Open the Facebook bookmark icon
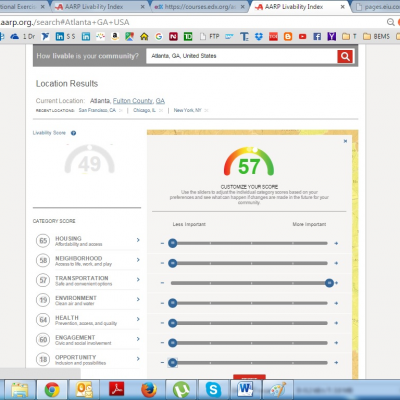The image size is (400, 400). point(317,36)
